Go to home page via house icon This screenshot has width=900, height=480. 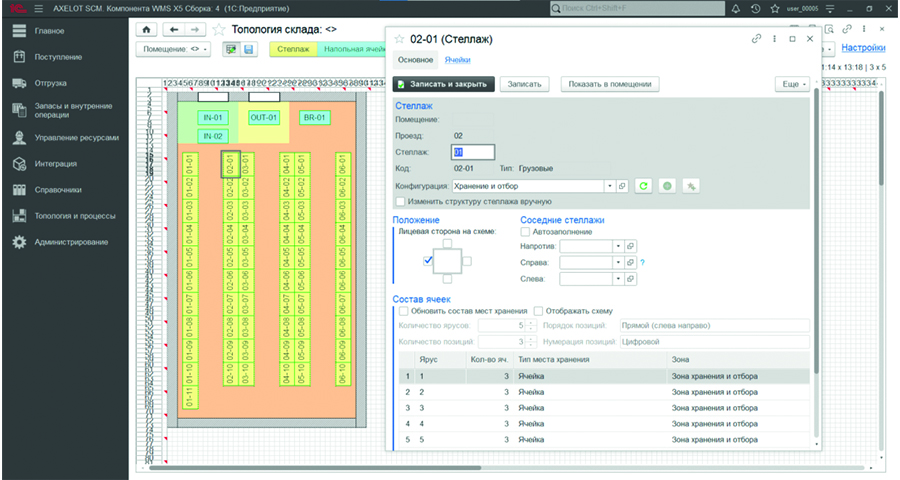(146, 30)
